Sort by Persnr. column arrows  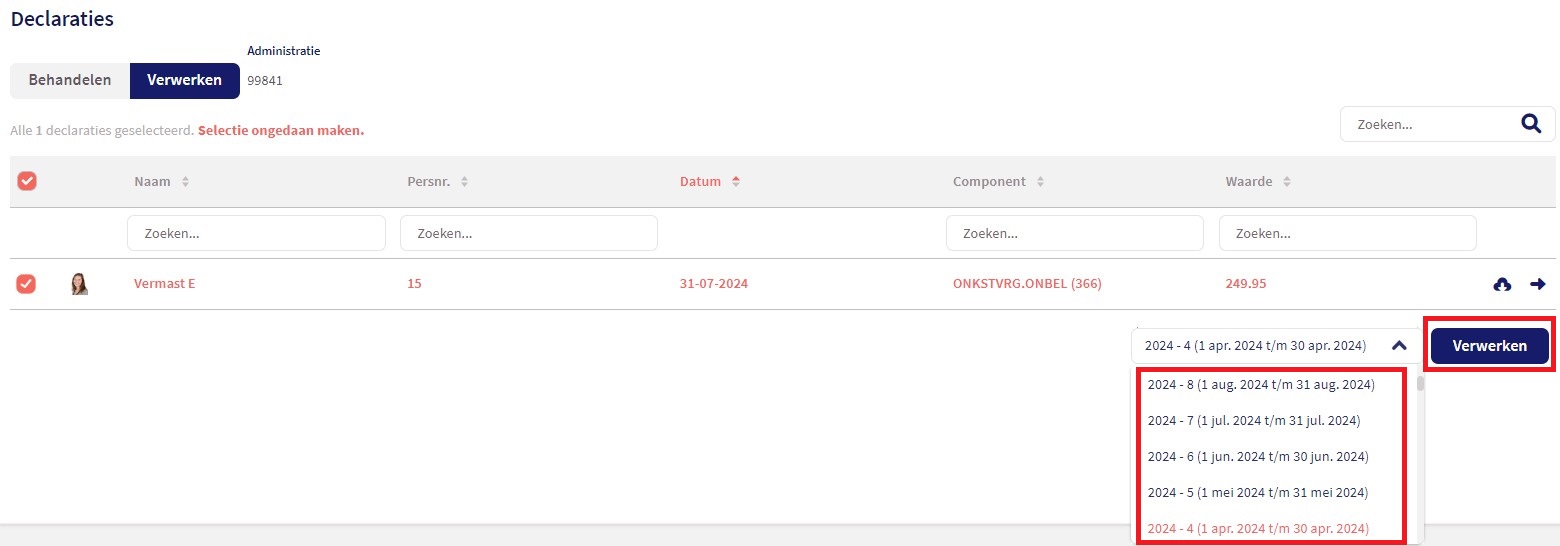[464, 182]
